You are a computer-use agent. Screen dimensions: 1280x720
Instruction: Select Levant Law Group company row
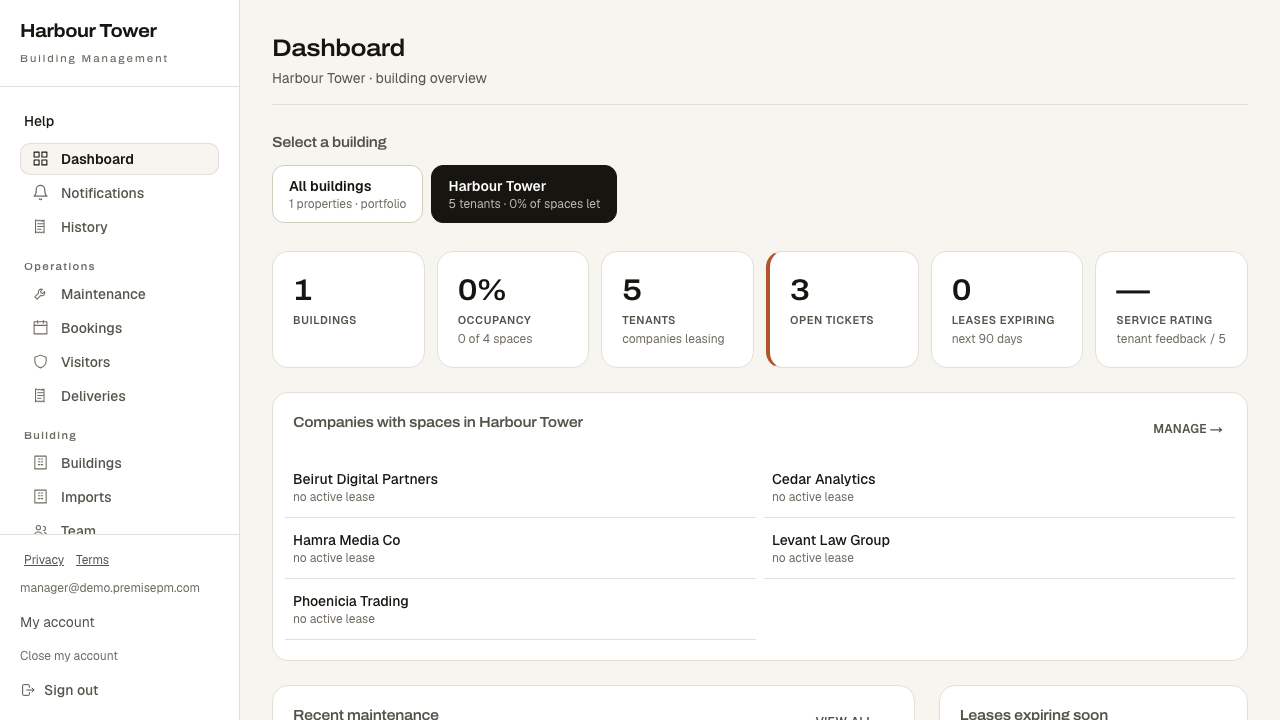pos(999,548)
